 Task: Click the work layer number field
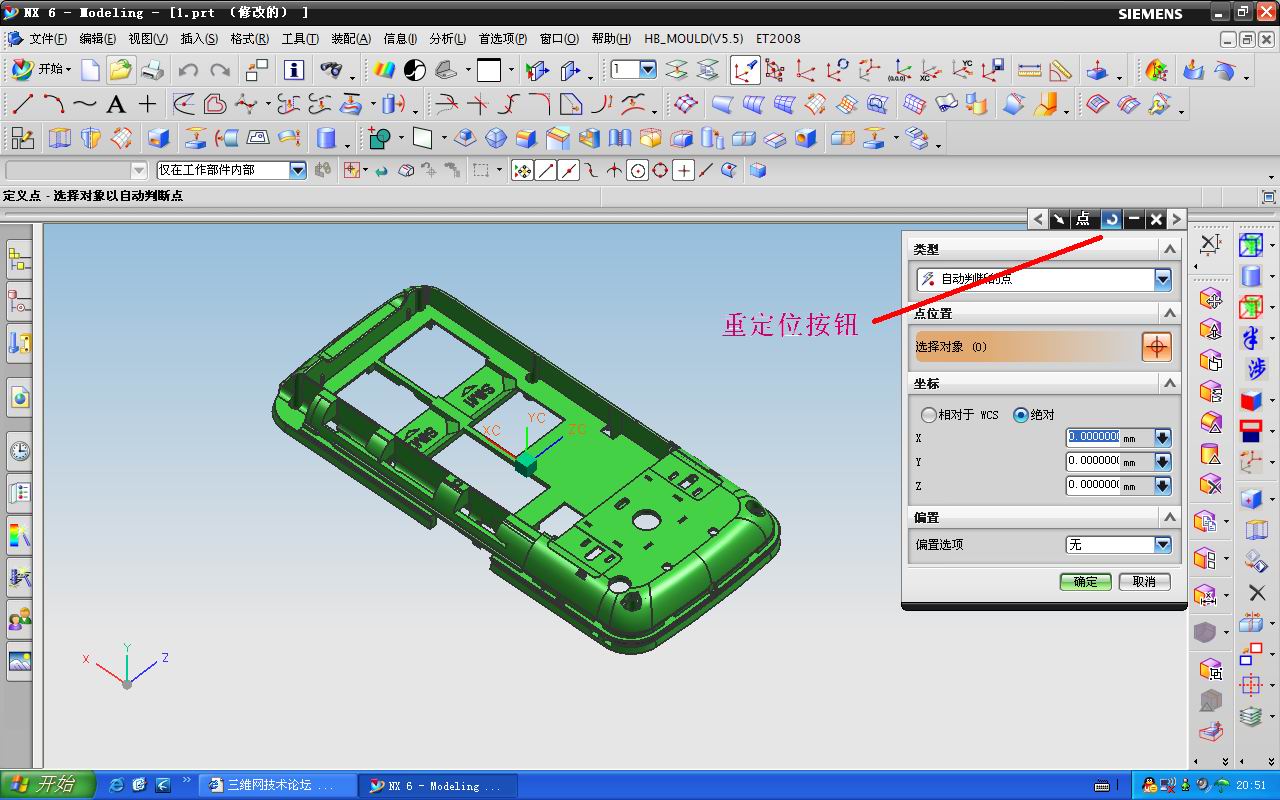pos(625,70)
